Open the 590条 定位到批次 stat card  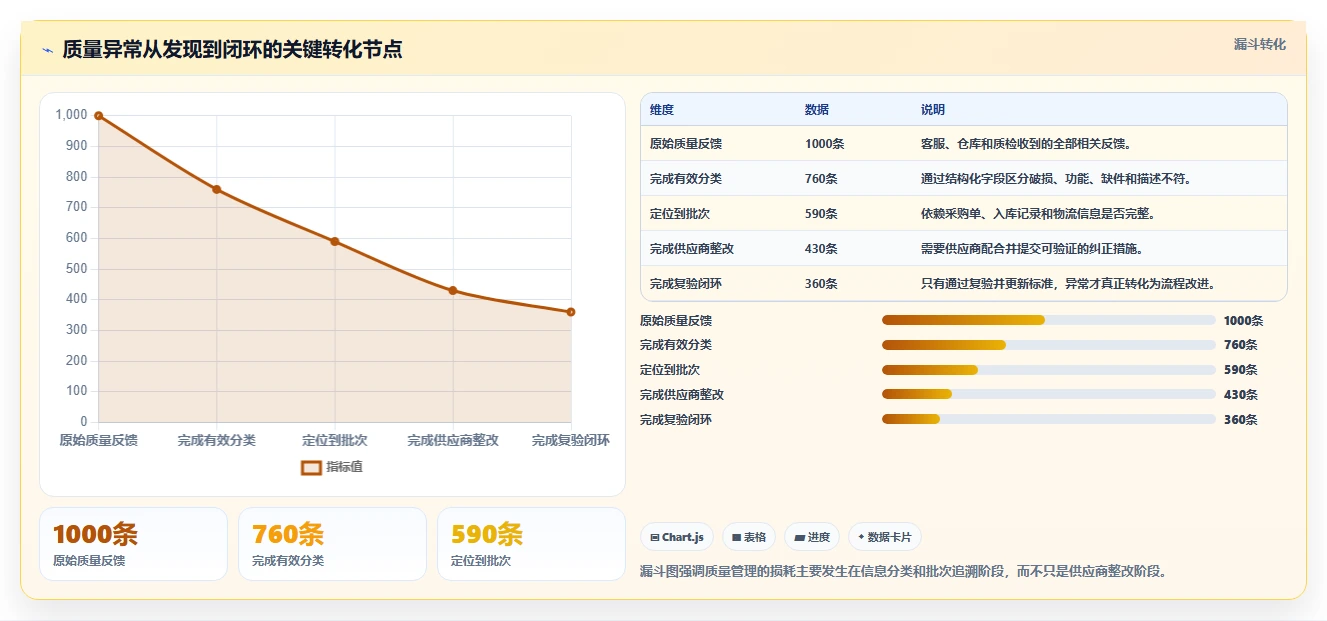(531, 544)
